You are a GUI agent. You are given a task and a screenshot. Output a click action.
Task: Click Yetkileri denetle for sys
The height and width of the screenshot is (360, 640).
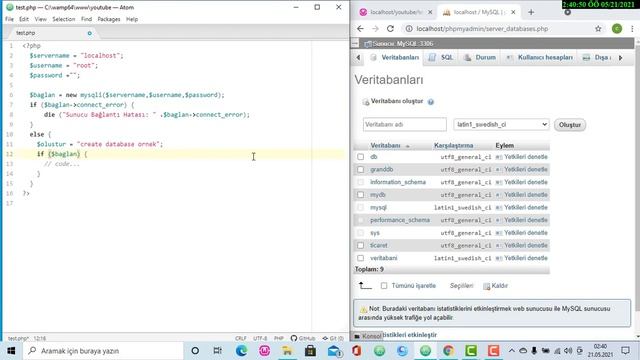tap(522, 233)
